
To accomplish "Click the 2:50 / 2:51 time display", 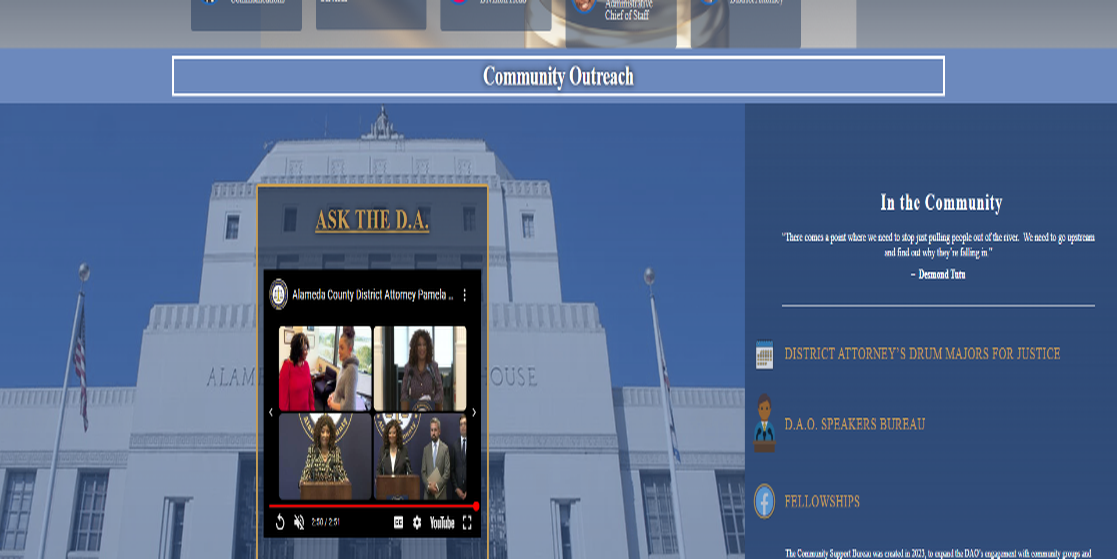I will [x=325, y=522].
